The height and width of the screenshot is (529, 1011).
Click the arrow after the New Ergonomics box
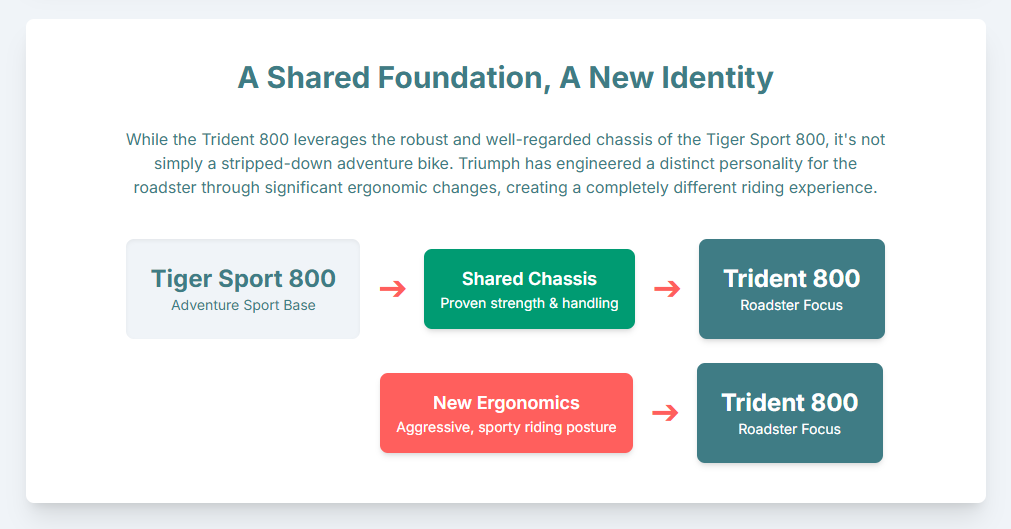coord(665,413)
